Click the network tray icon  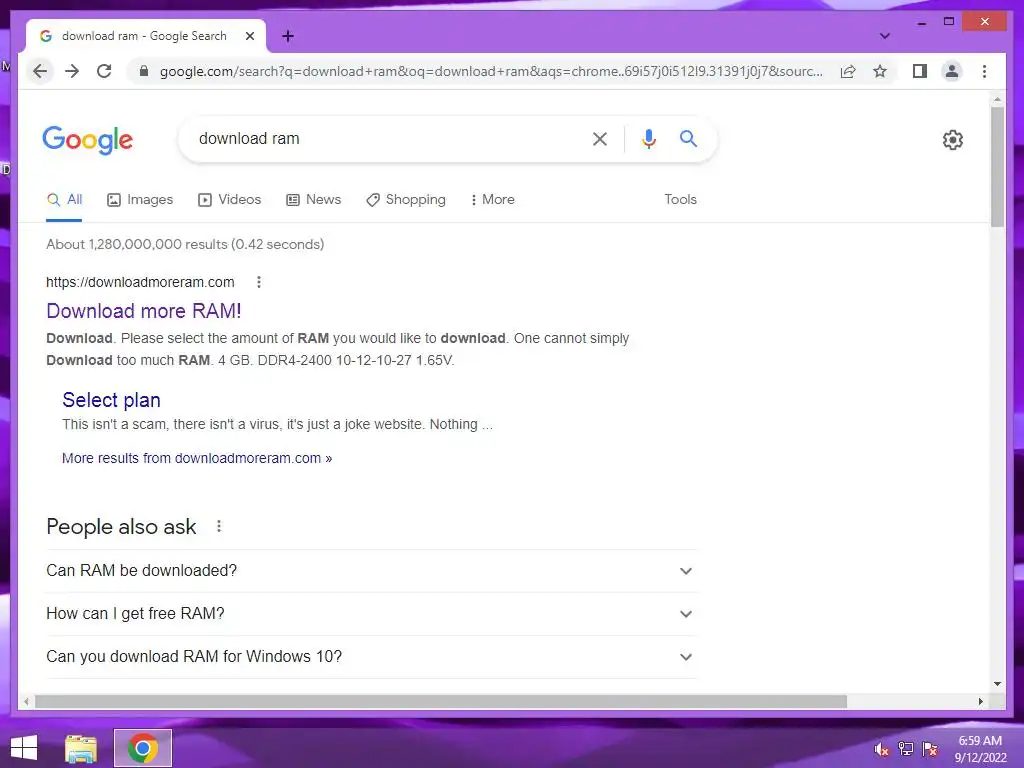906,749
